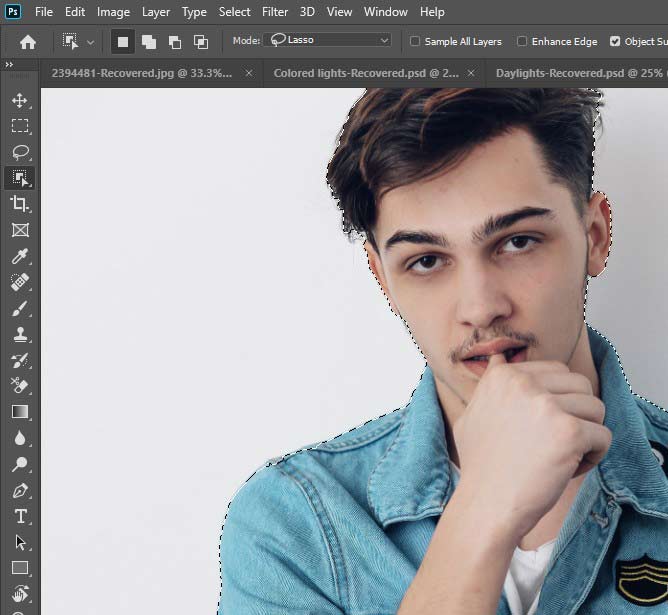Select the Crop tool
Viewport: 668px width, 615px height.
[x=20, y=204]
